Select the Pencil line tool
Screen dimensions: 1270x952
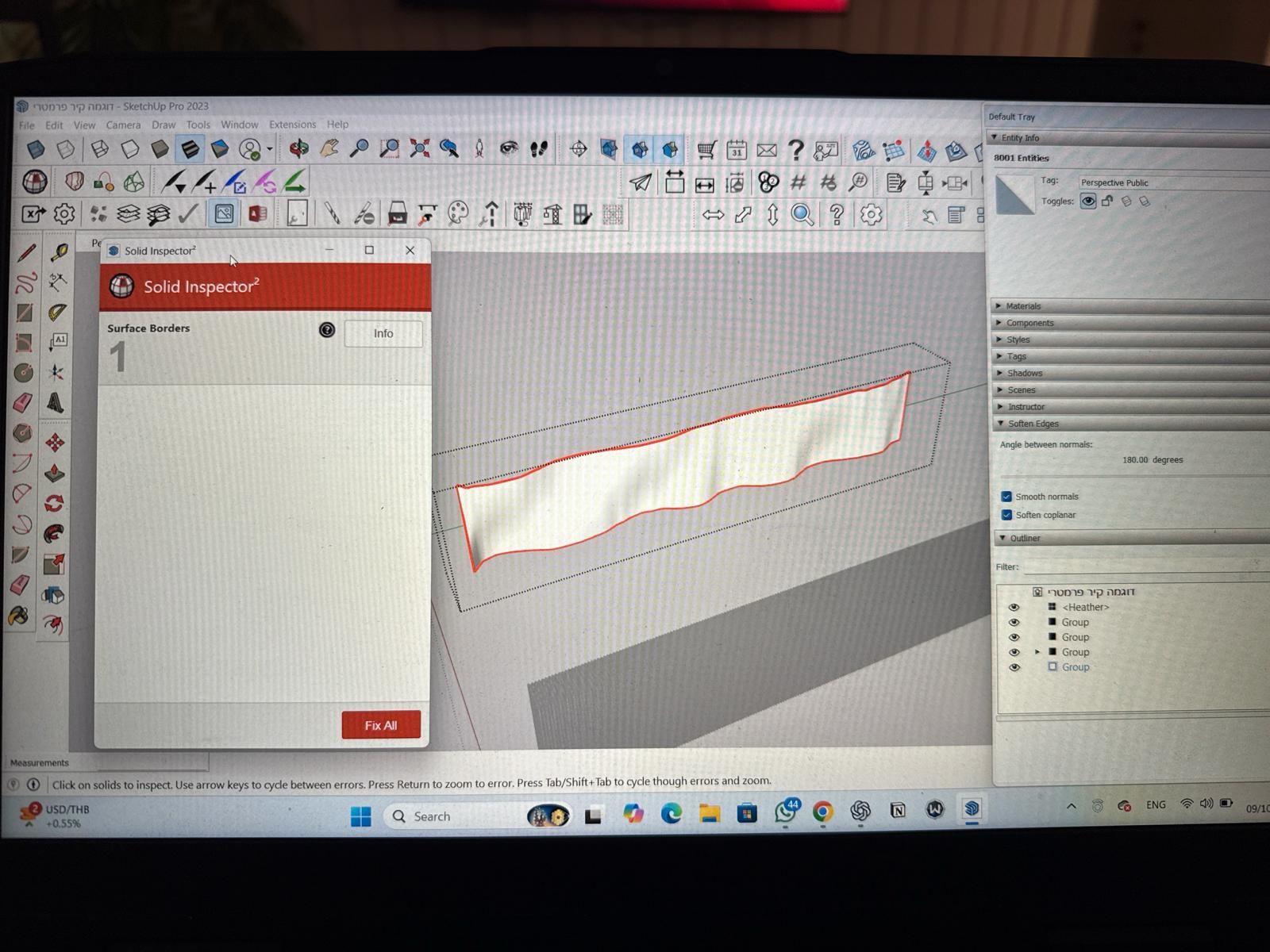point(26,253)
